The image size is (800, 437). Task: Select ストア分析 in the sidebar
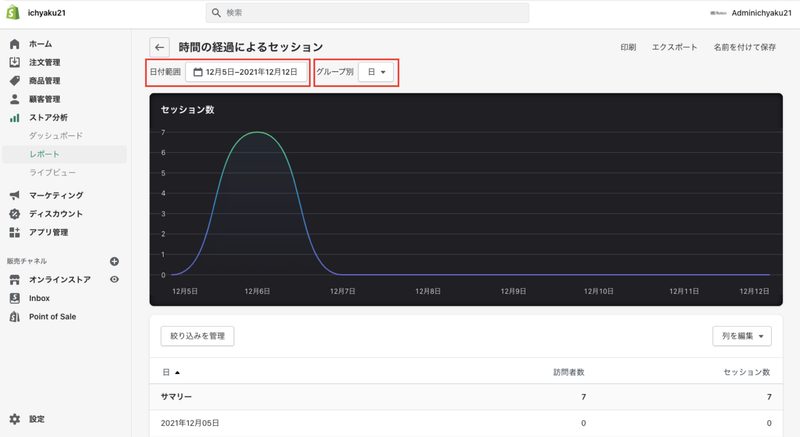coord(48,117)
